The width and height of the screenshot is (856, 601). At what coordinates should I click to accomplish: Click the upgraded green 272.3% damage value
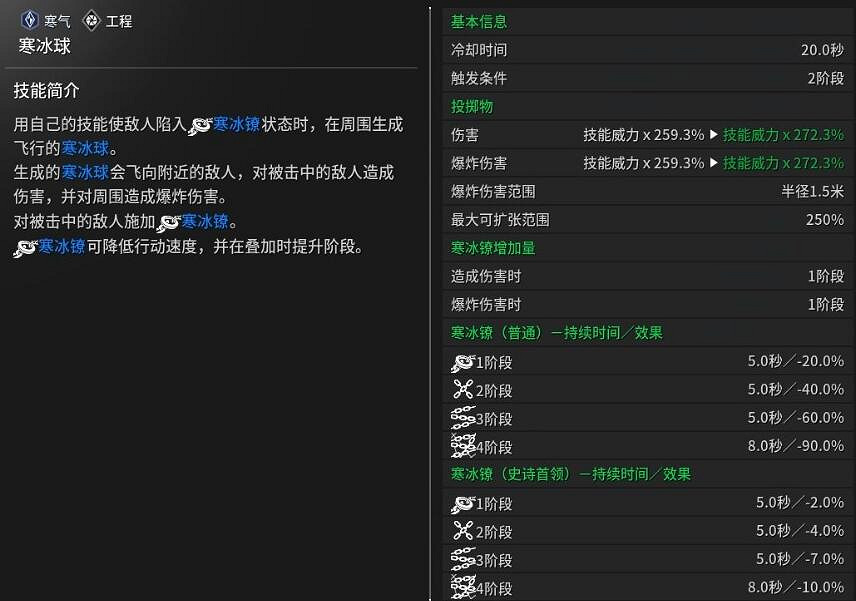810,134
